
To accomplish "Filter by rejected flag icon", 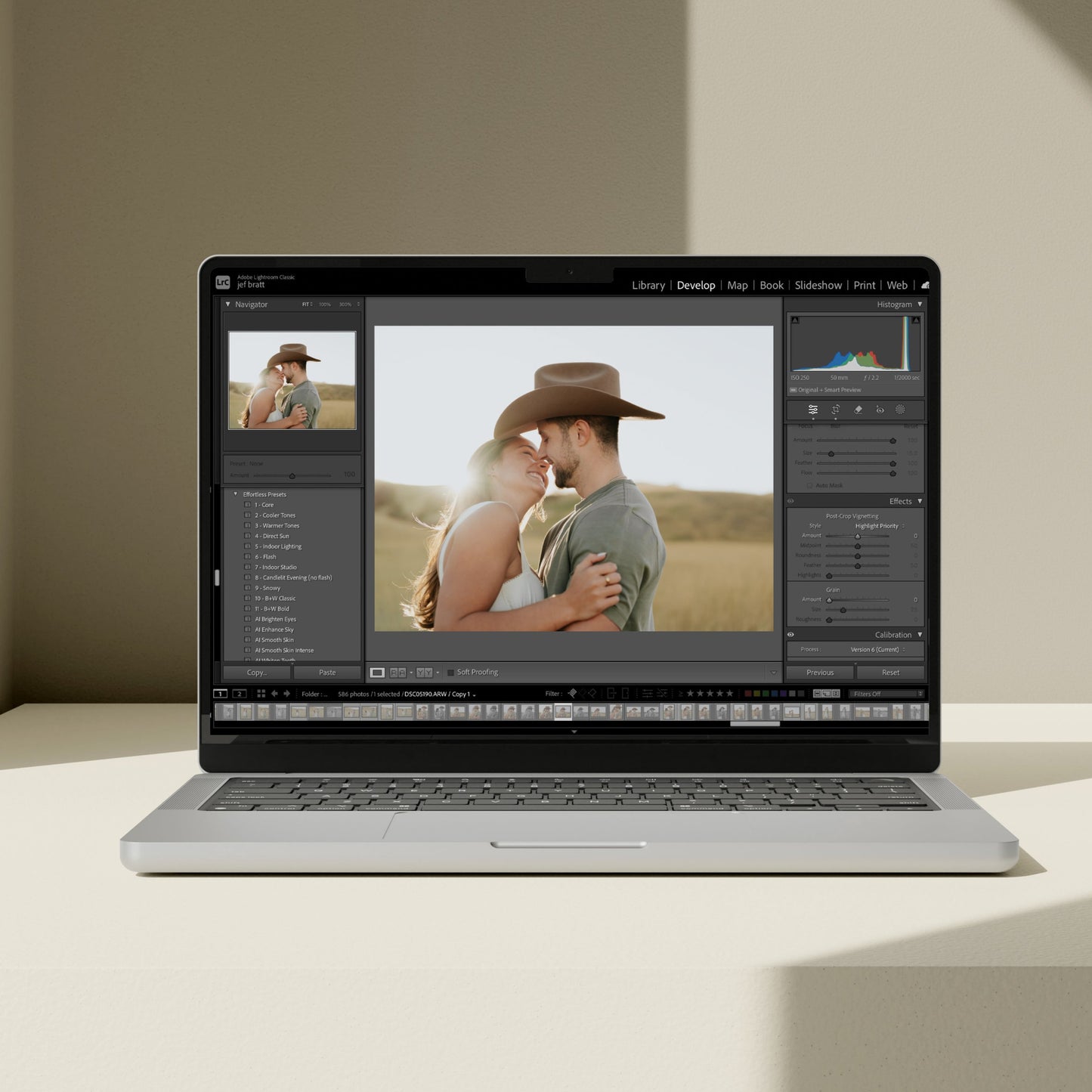I will coord(591,693).
